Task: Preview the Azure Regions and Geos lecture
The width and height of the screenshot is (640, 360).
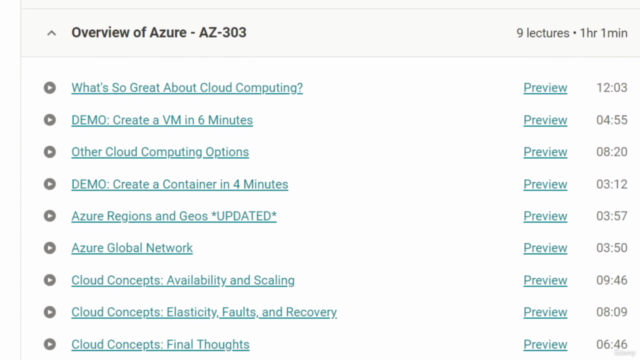Action: [545, 216]
